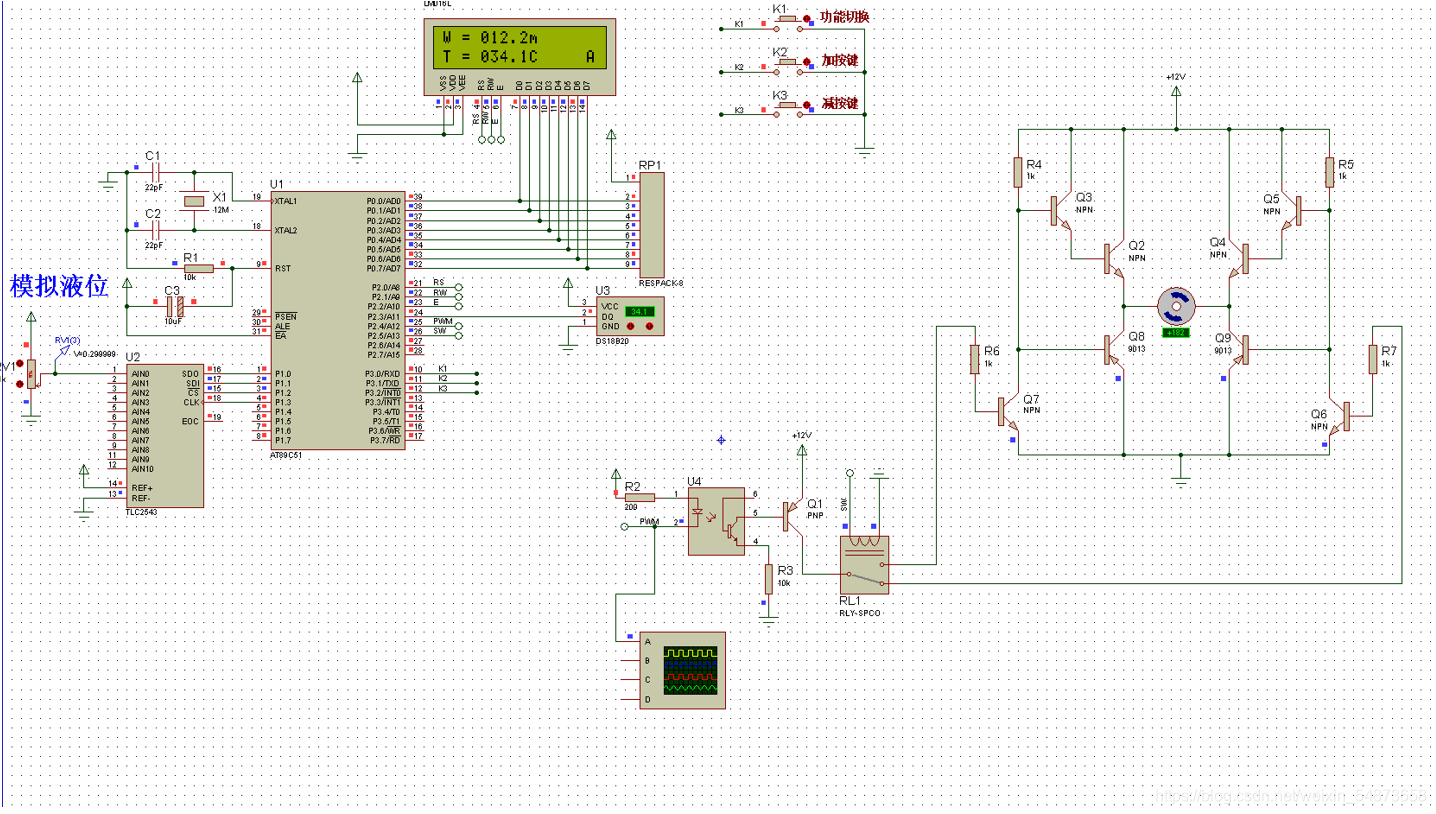The image size is (1436, 814).
Task: Select capacitor C2
Action: [154, 229]
